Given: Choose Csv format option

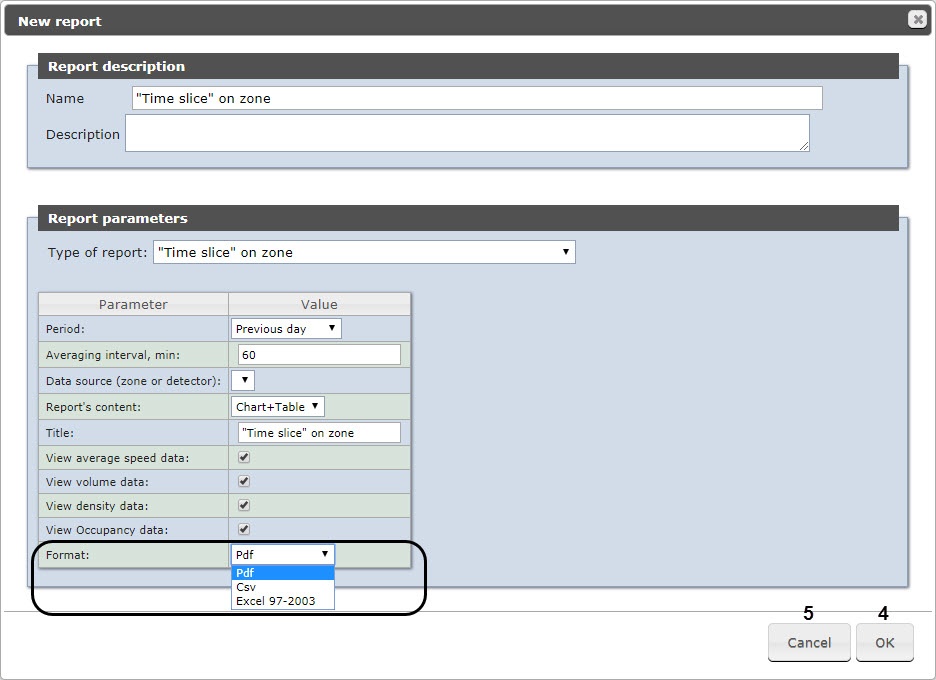Looking at the screenshot, I should click(283, 587).
